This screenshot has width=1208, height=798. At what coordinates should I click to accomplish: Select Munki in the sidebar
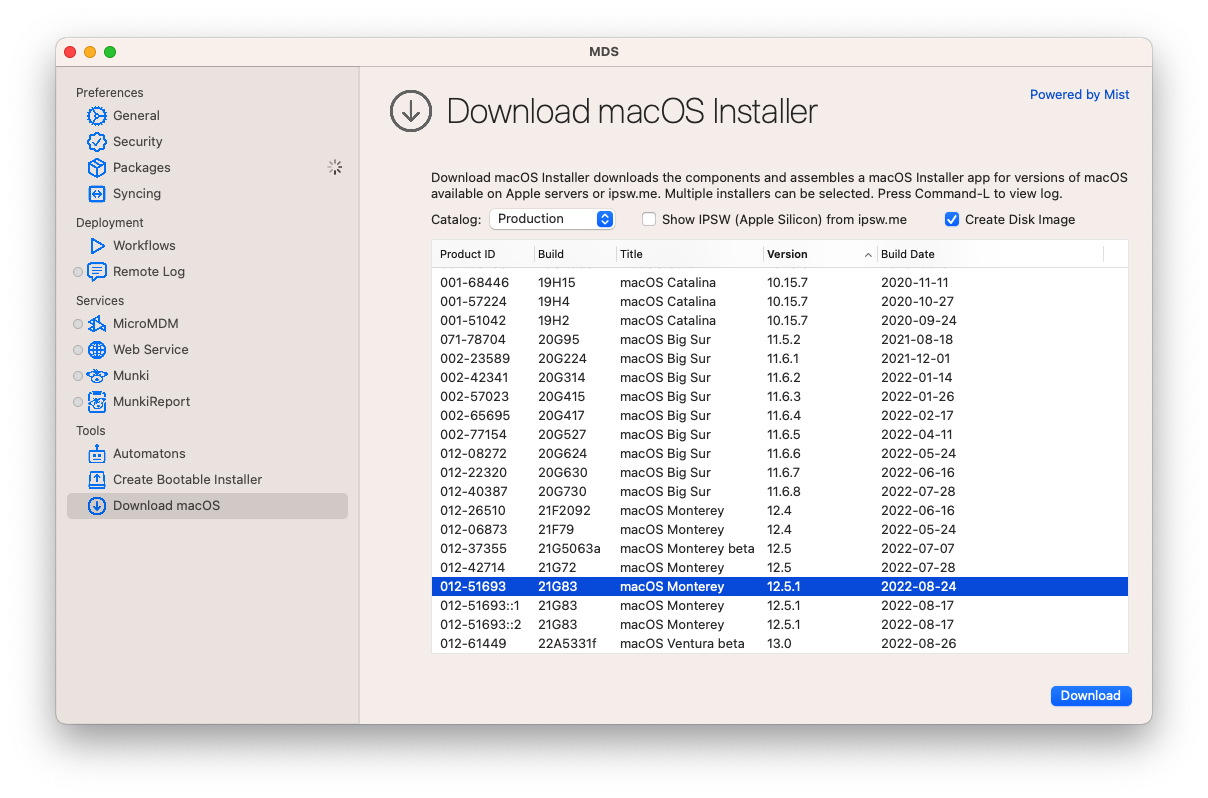click(207, 376)
